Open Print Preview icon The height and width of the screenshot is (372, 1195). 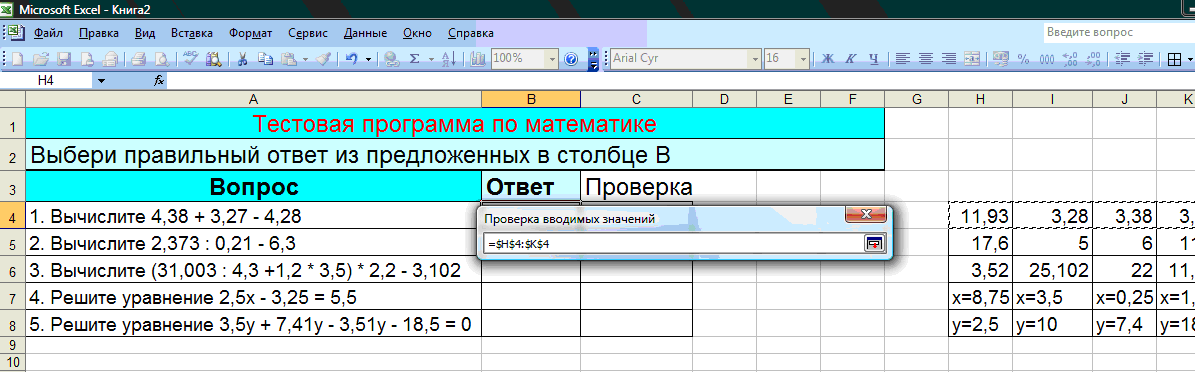point(162,59)
